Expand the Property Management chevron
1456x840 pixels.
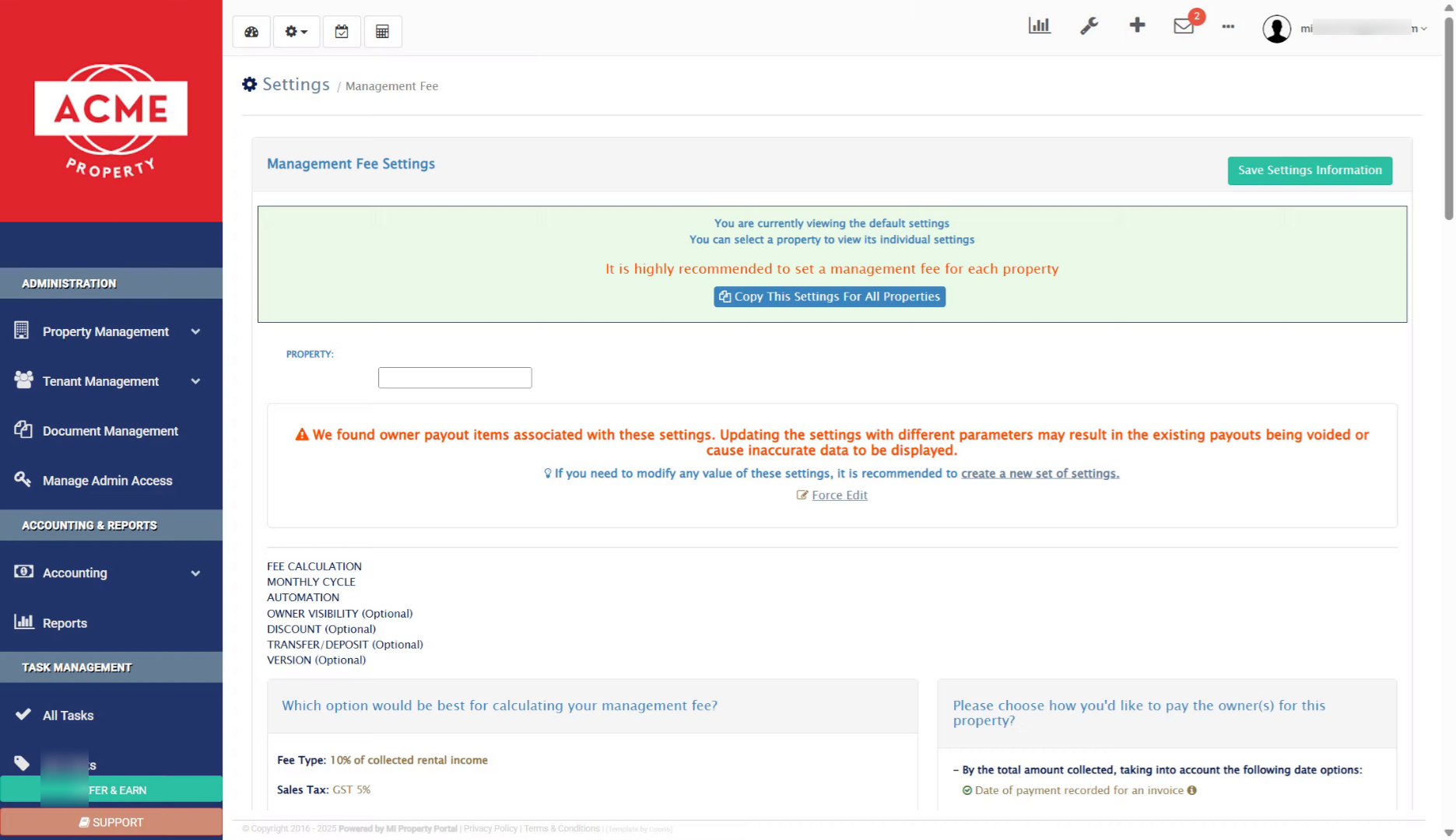195,332
